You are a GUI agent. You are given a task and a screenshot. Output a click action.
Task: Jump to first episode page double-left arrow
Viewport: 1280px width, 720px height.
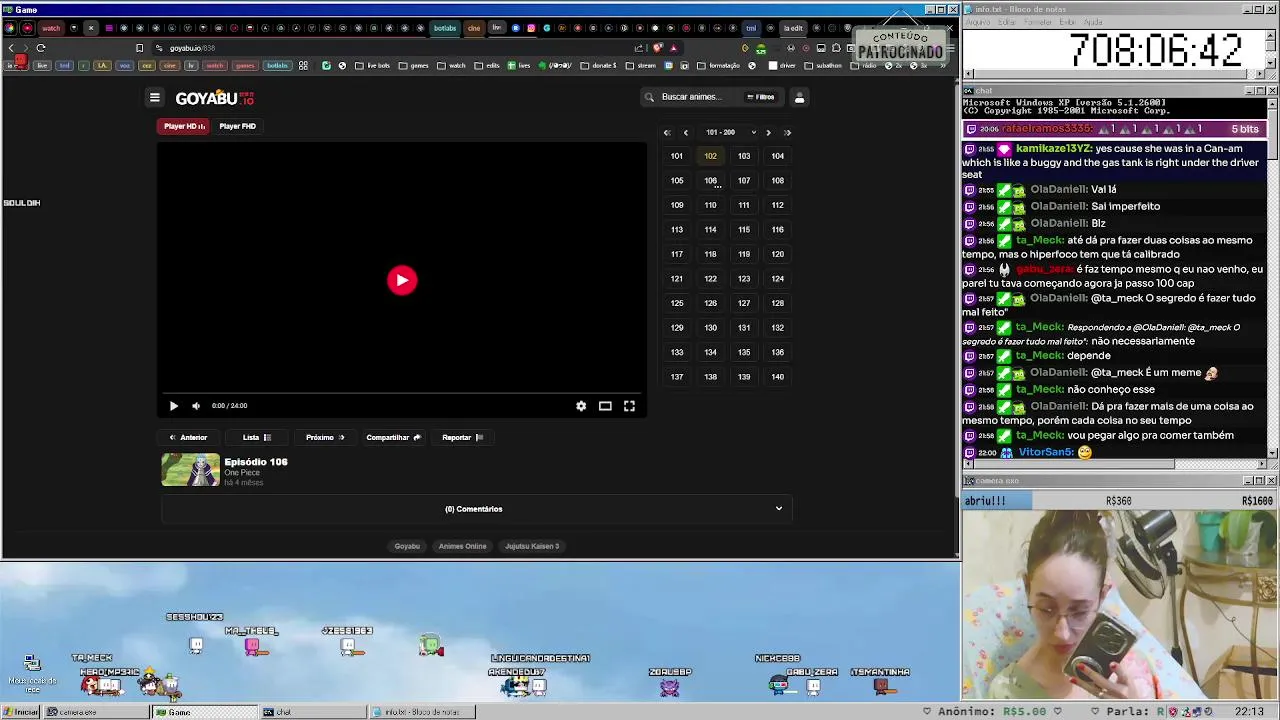click(x=667, y=132)
